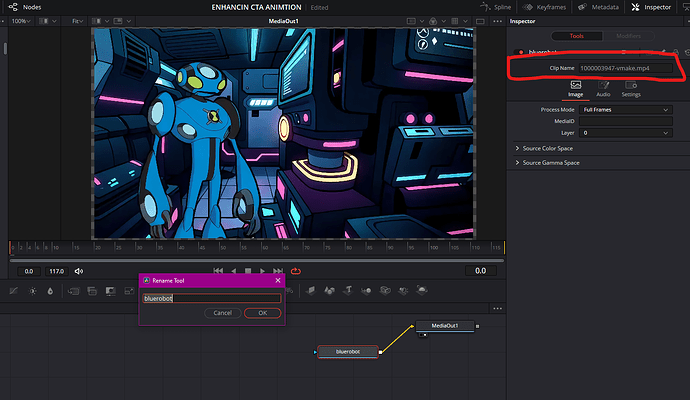Viewport: 690px width, 400px height.
Task: Add a Renderer 3D tool
Action: pyautogui.click(x=422, y=290)
